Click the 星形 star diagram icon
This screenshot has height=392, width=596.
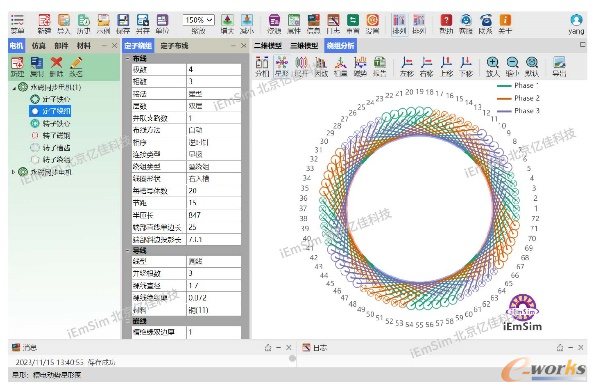point(282,66)
